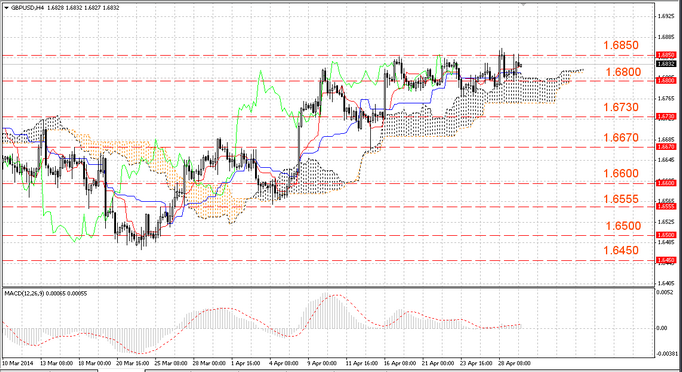Select the red 1.6730 price tag on axis
The width and height of the screenshot is (682, 372).
point(665,116)
